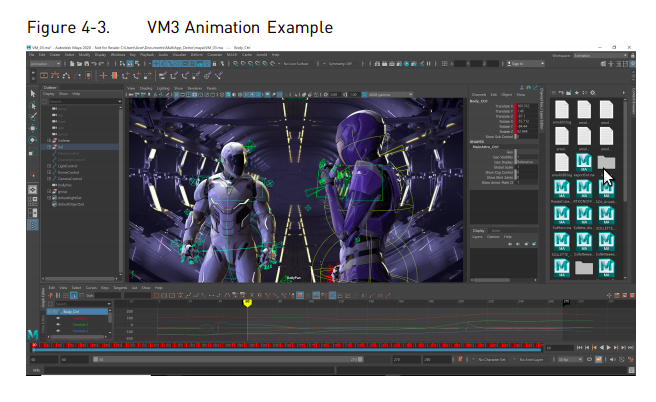Toggle playback loop mode
This screenshot has height=402, width=656.
click(589, 359)
